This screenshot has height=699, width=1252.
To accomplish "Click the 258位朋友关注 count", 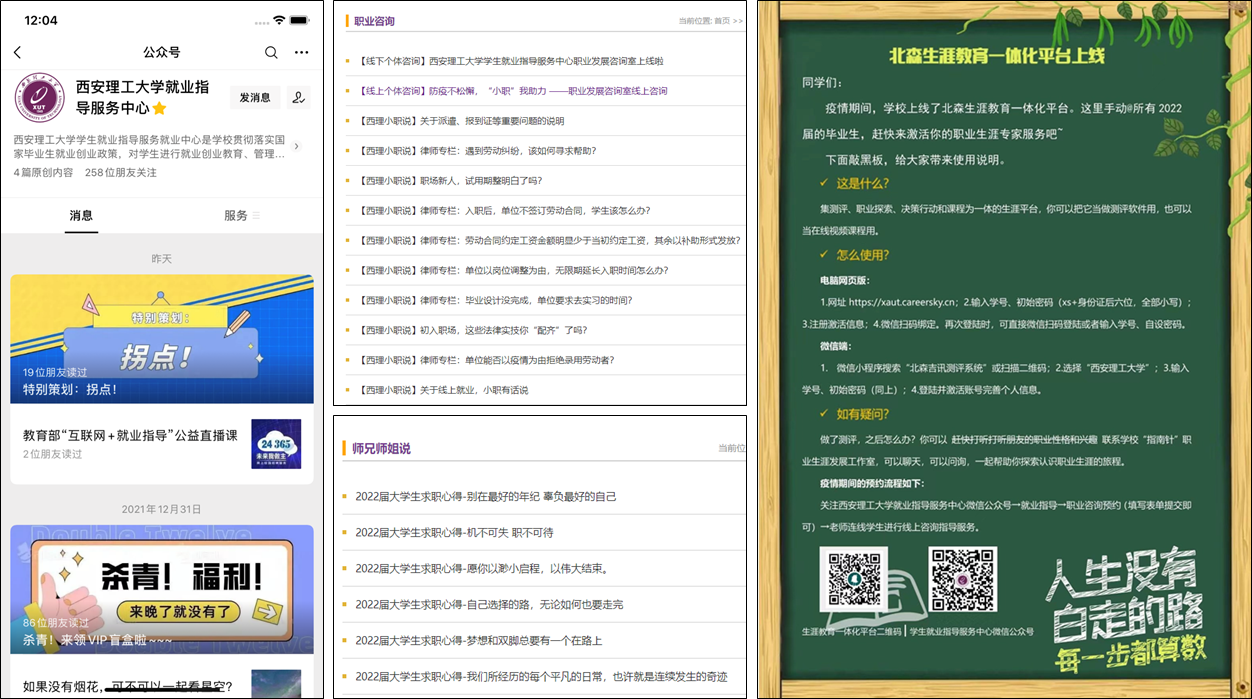I will pyautogui.click(x=121, y=172).
